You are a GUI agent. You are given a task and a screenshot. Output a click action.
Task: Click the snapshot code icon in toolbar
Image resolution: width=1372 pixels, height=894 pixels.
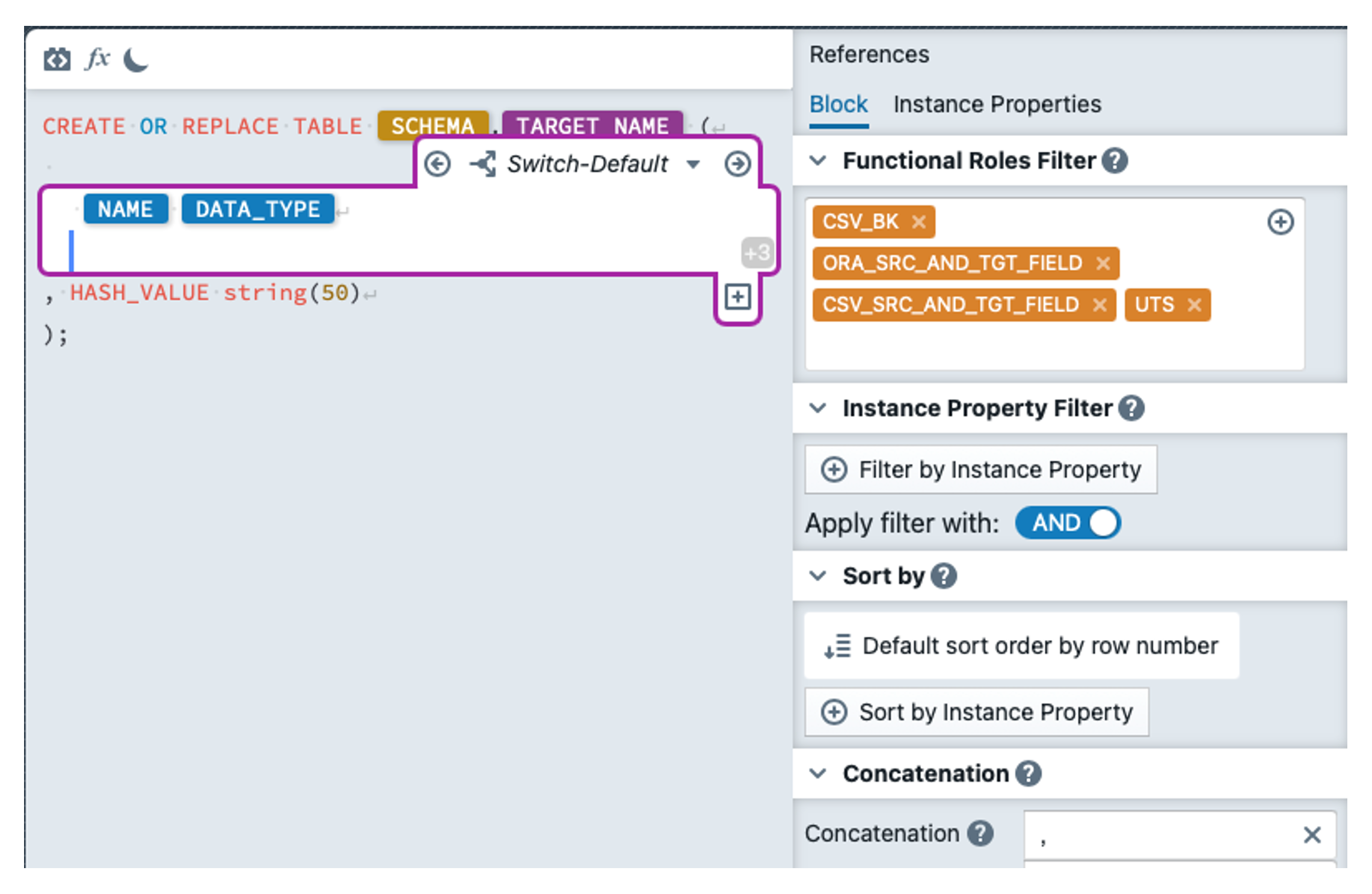57,60
